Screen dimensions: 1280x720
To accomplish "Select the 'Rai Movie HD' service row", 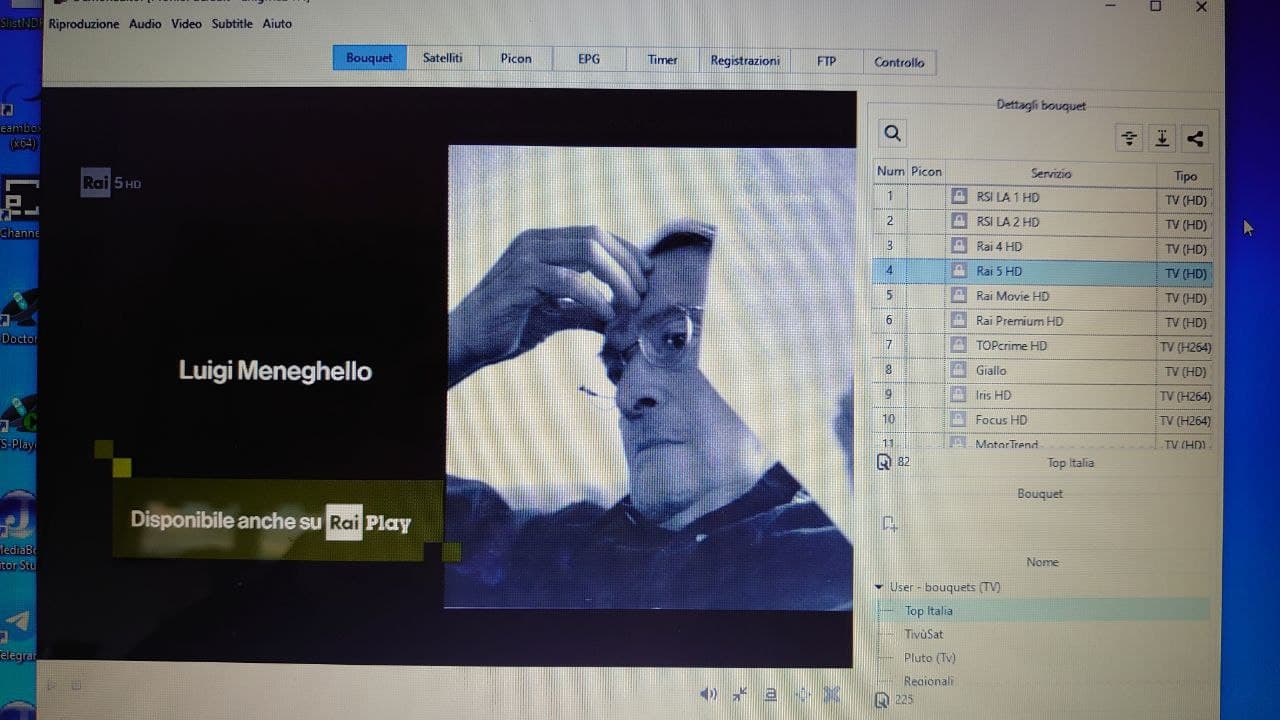I will click(x=1043, y=296).
